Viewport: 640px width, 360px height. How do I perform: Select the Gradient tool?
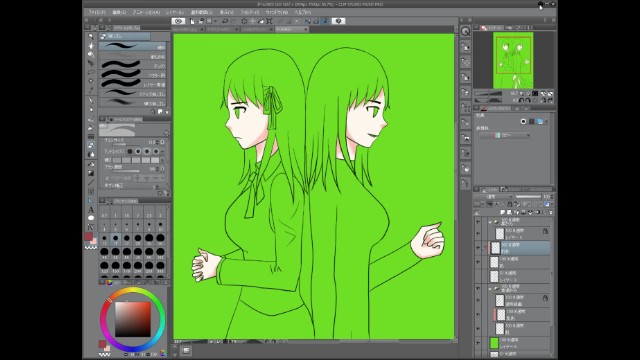point(91,173)
